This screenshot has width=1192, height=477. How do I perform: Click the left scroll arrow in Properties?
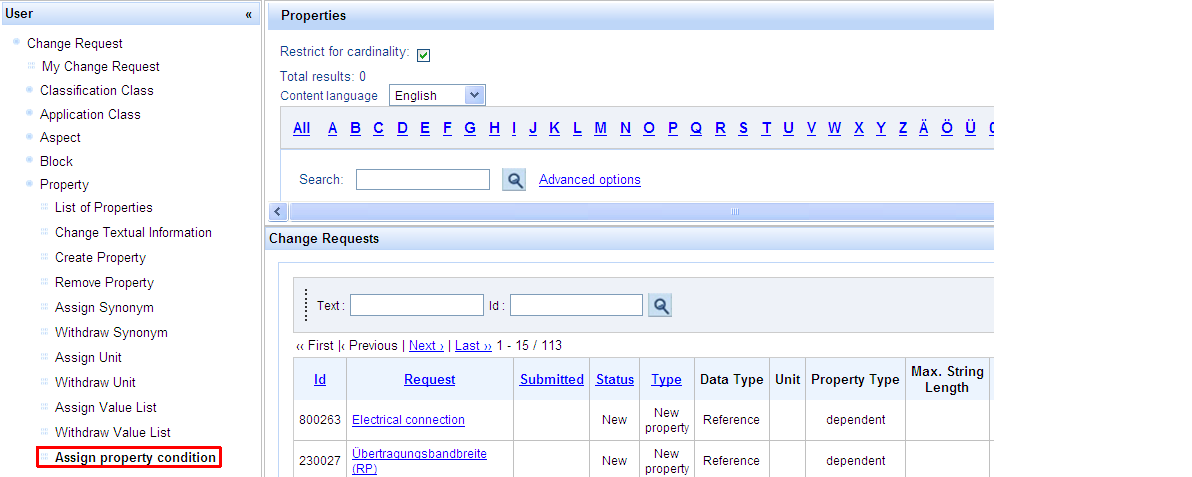(x=278, y=212)
